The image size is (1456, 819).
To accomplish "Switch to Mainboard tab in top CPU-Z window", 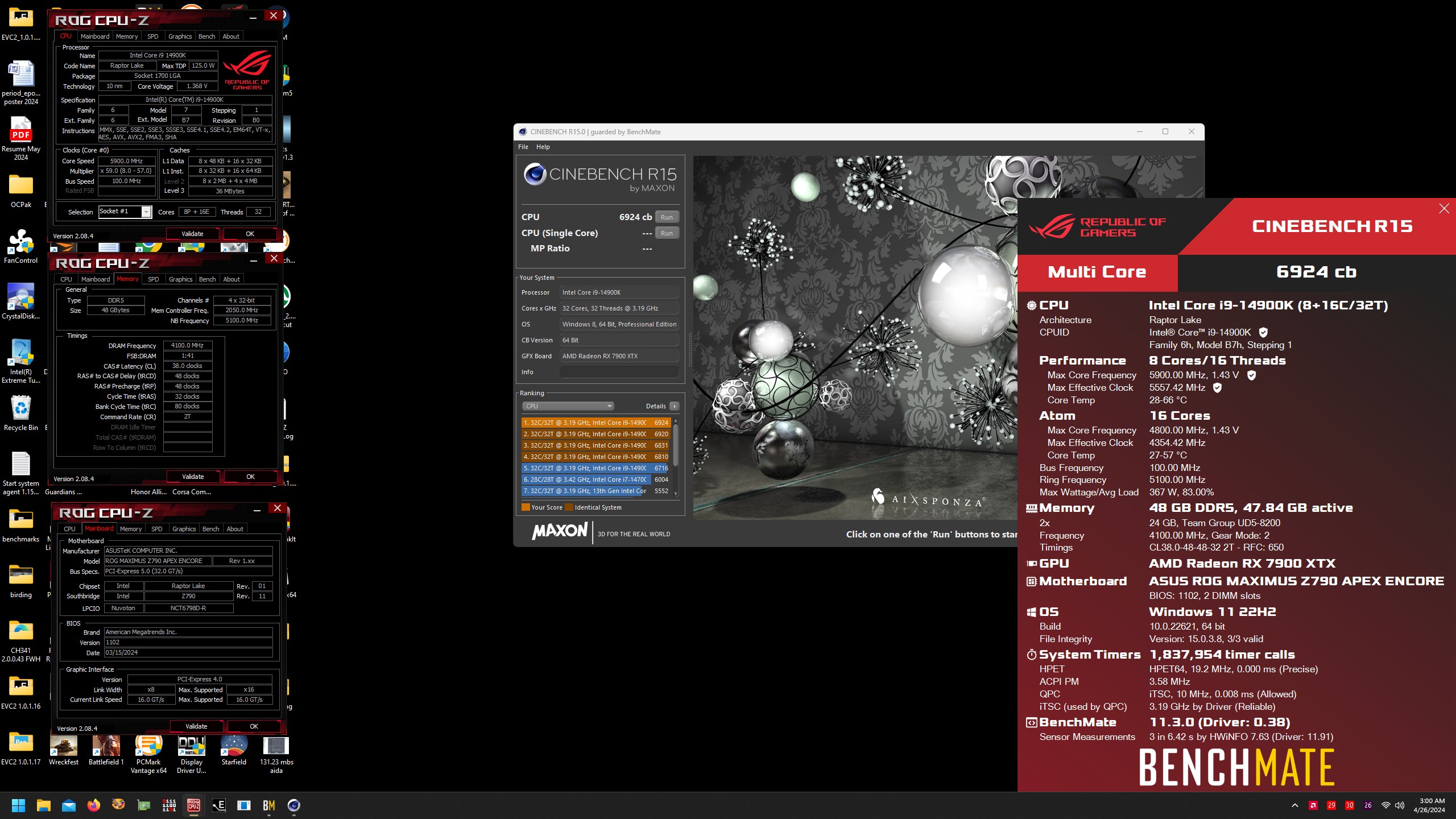I will pos(95,36).
